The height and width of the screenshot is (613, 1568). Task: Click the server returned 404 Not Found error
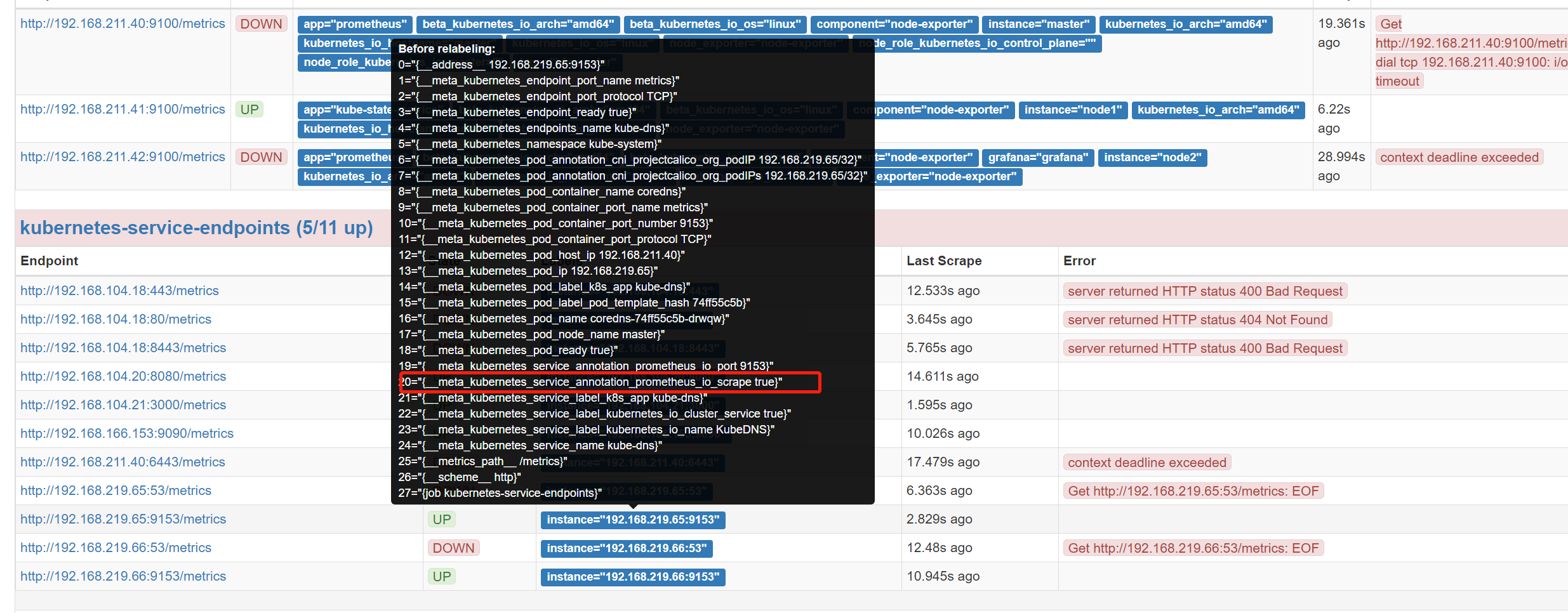tap(1197, 319)
